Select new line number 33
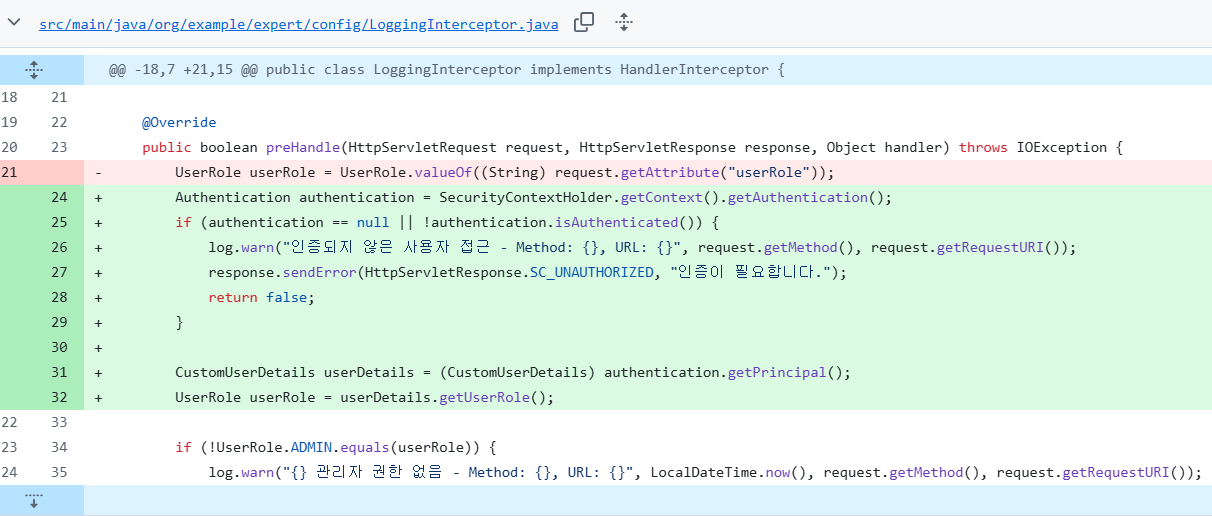This screenshot has width=1212, height=516. tap(59, 422)
